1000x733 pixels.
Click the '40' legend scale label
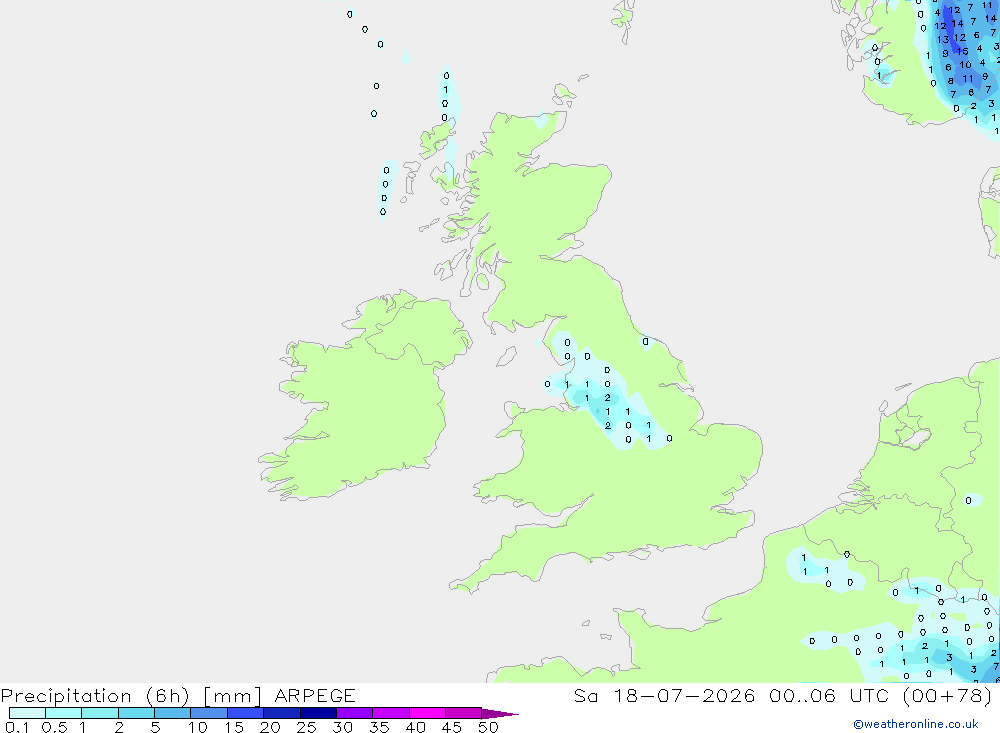(x=415, y=727)
